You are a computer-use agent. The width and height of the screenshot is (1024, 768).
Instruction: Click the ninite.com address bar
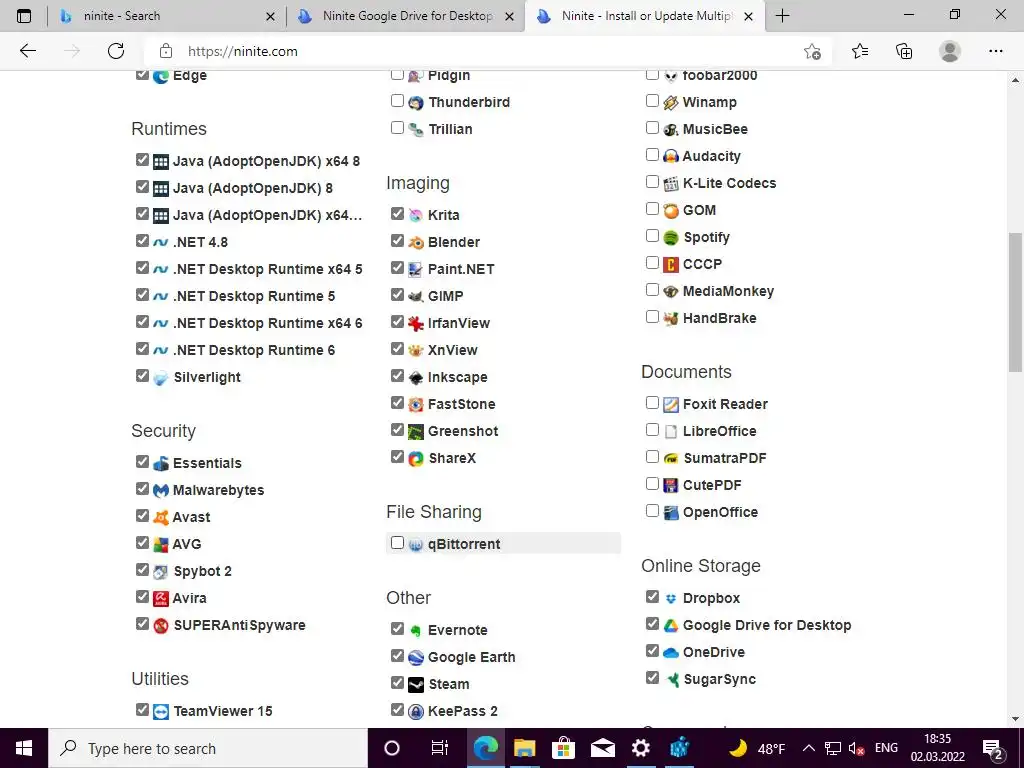point(487,51)
